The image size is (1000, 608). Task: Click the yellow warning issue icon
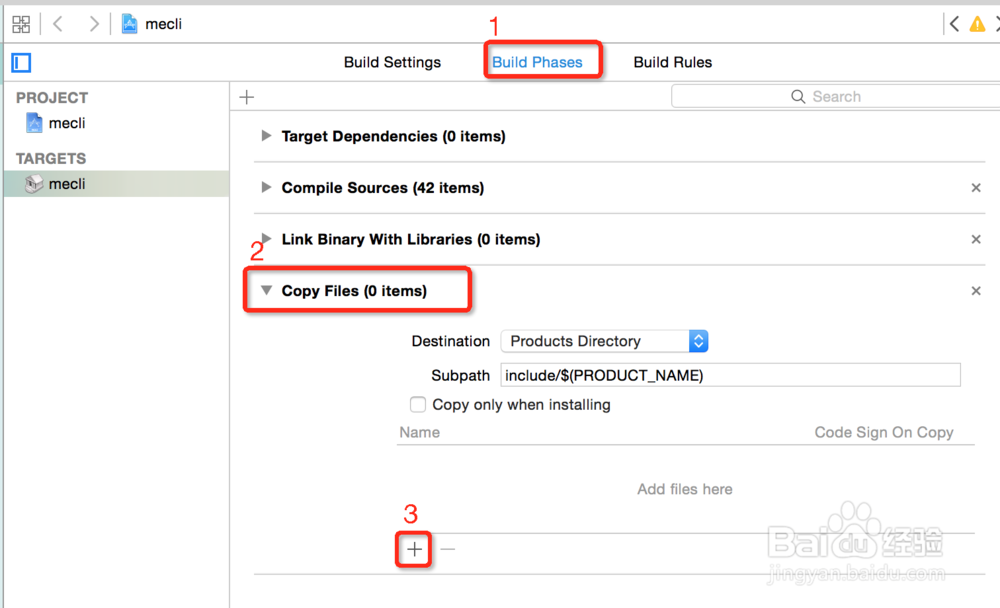[977, 24]
